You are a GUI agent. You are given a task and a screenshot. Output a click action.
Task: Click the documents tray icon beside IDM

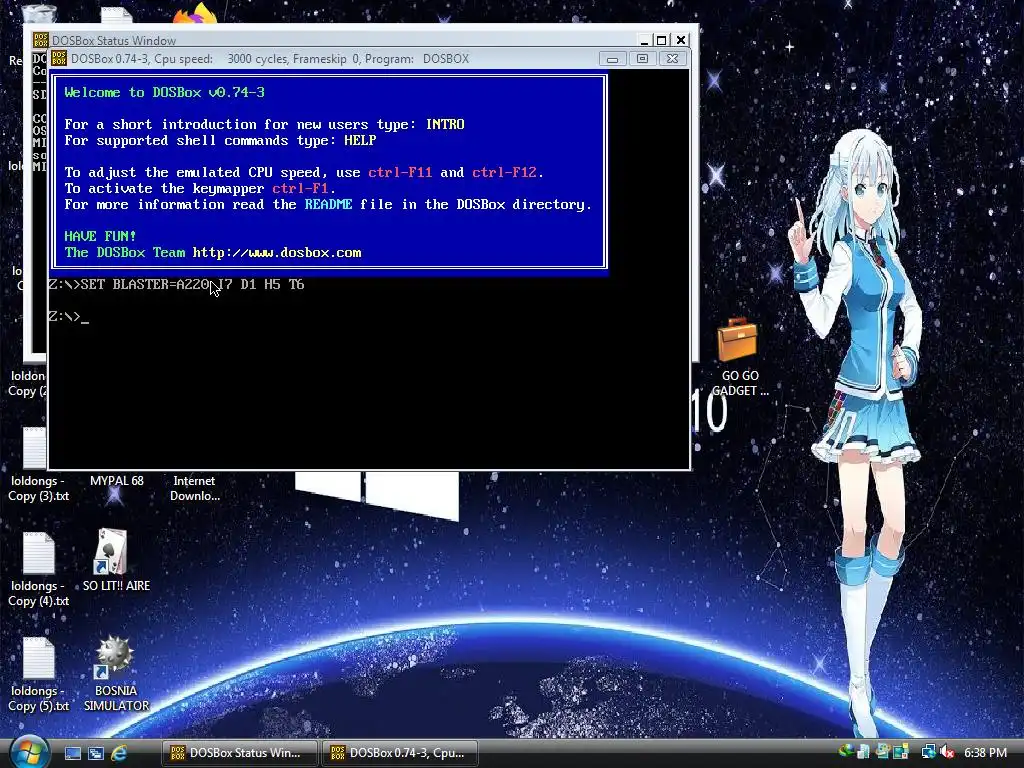(864, 752)
